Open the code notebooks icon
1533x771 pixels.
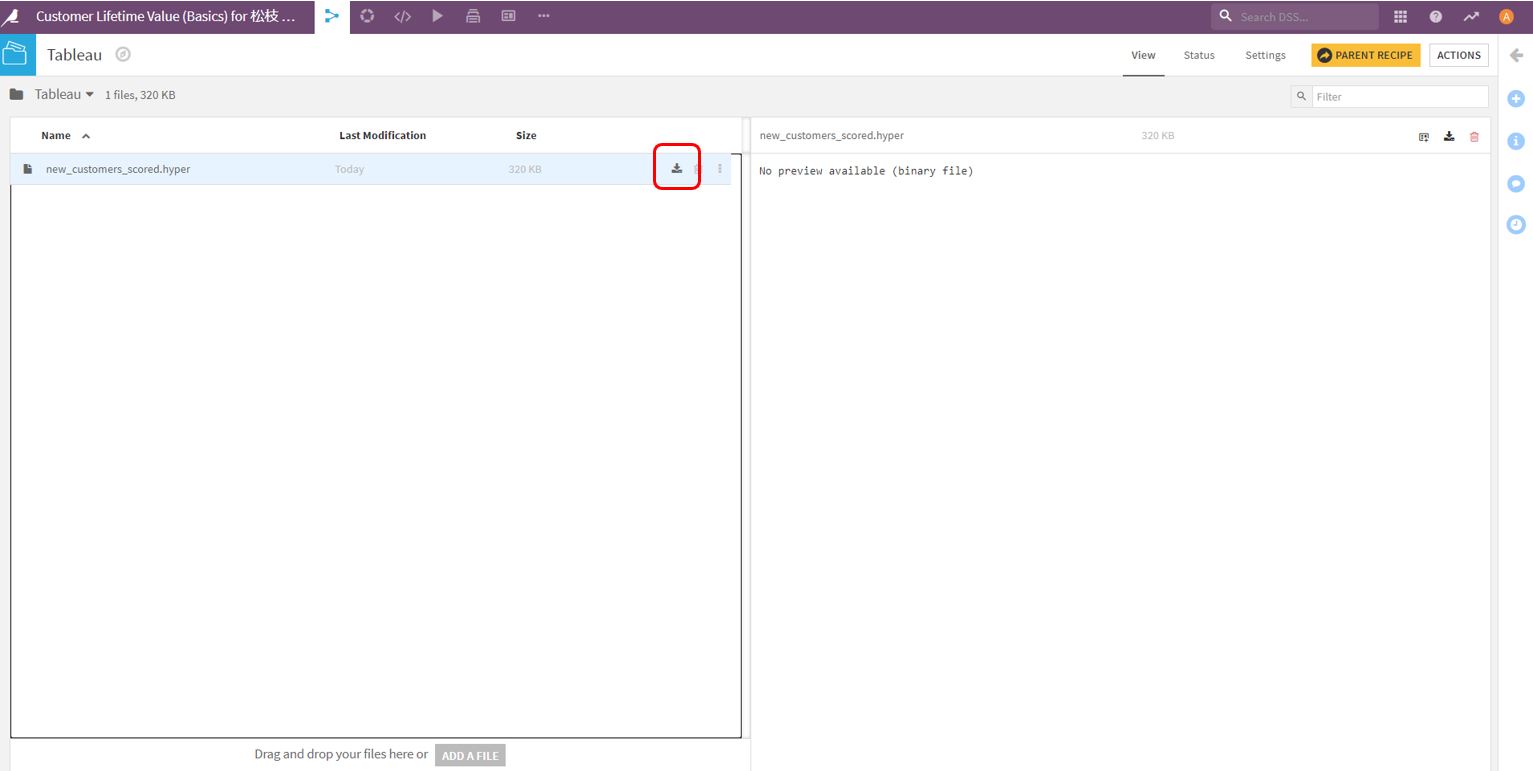402,16
